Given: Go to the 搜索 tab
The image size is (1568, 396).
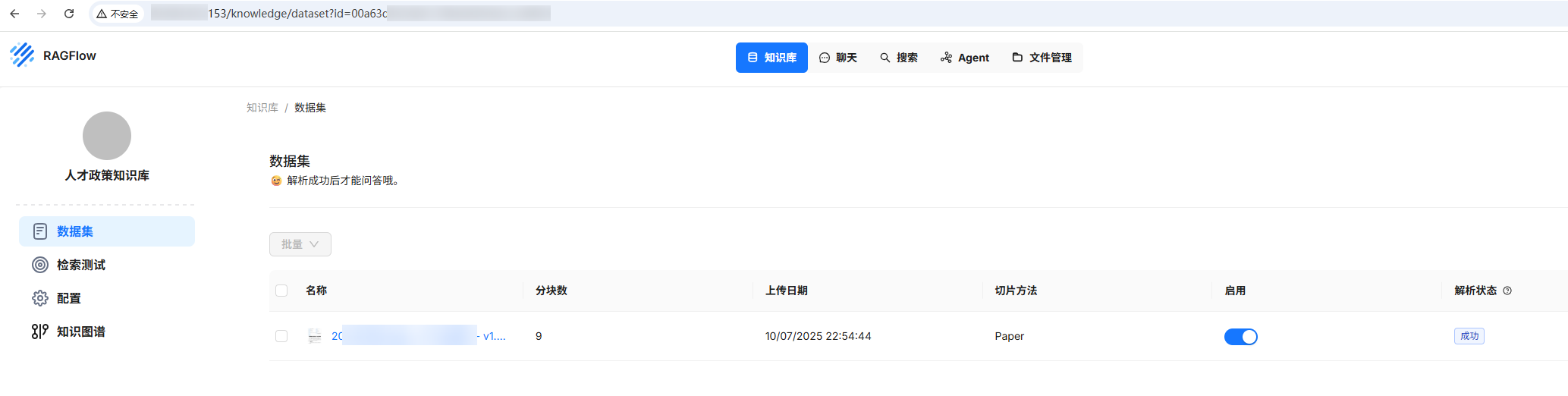Looking at the screenshot, I should coord(899,58).
